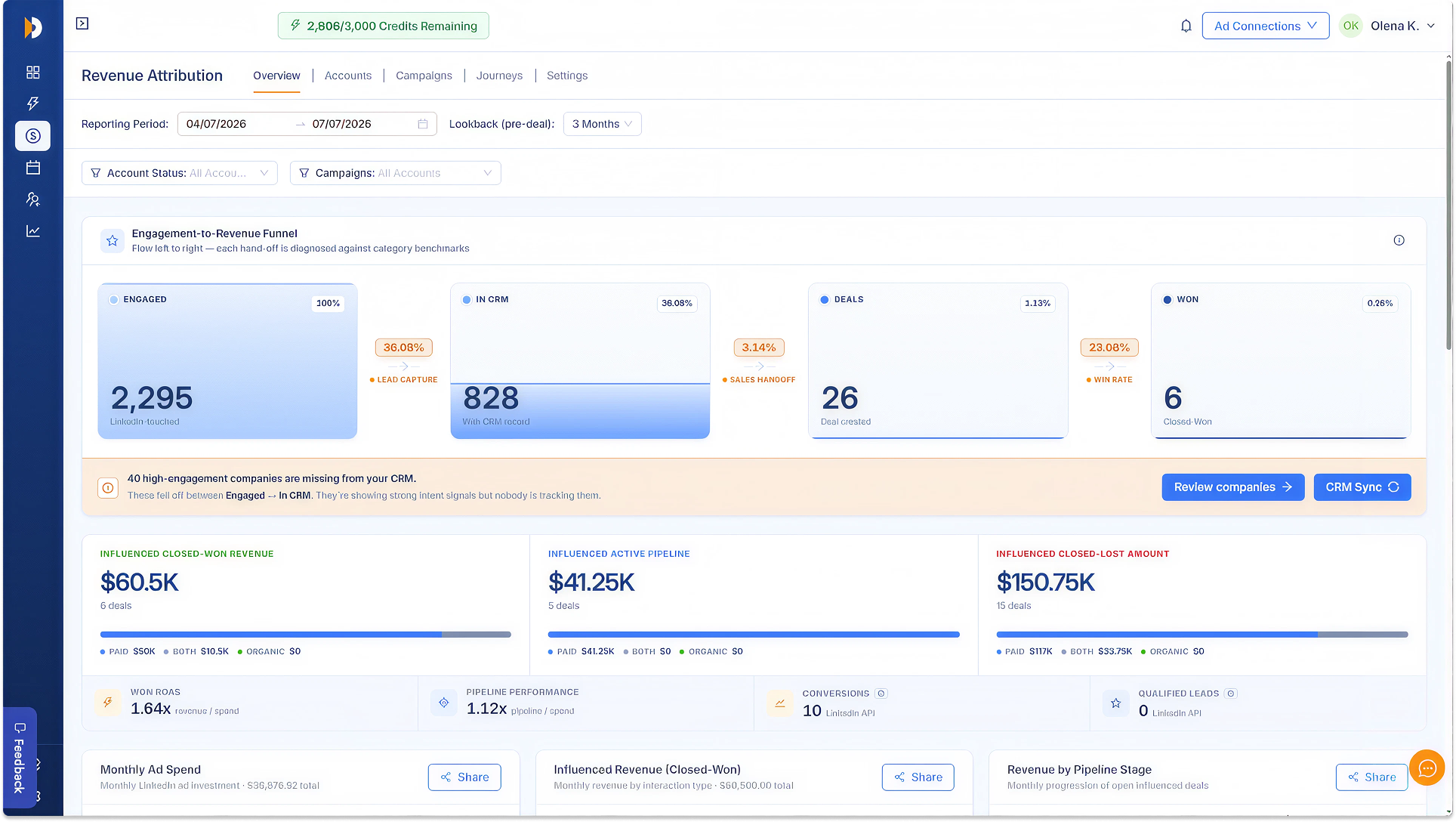Click the Review companies button
The image size is (1456, 822).
(1232, 487)
